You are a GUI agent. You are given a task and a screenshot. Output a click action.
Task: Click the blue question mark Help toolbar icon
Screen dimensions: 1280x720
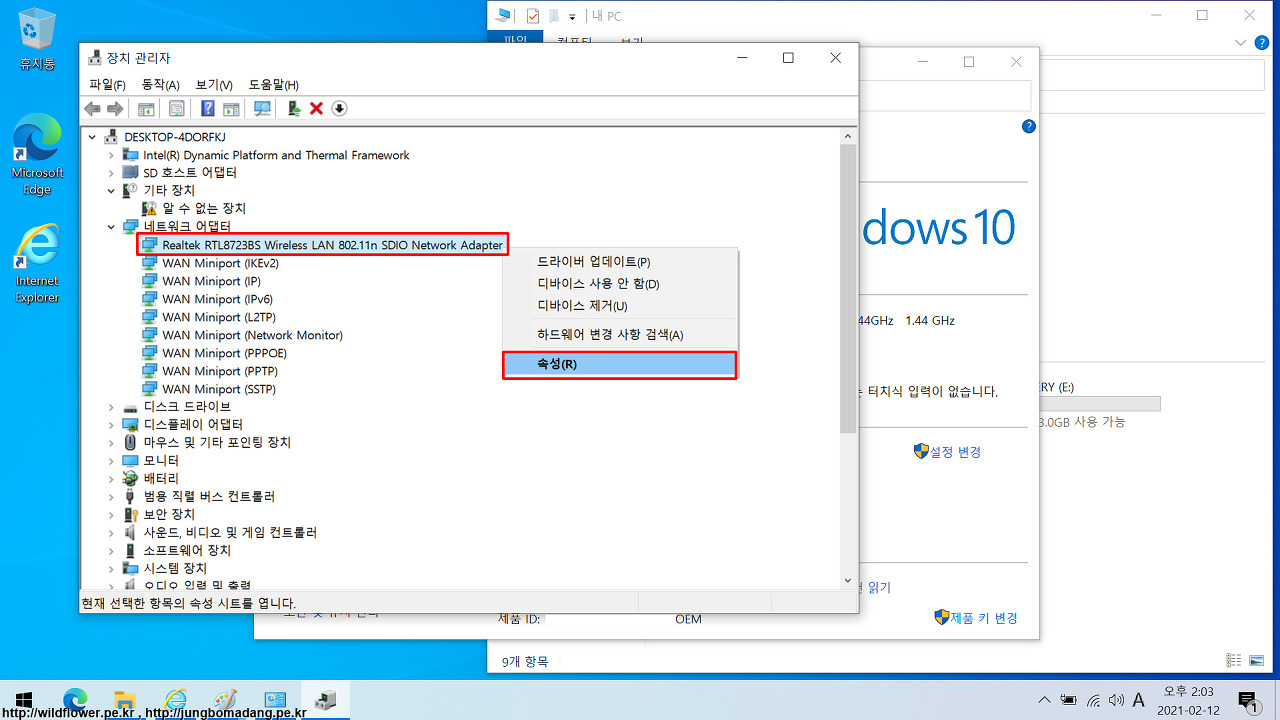coord(208,108)
